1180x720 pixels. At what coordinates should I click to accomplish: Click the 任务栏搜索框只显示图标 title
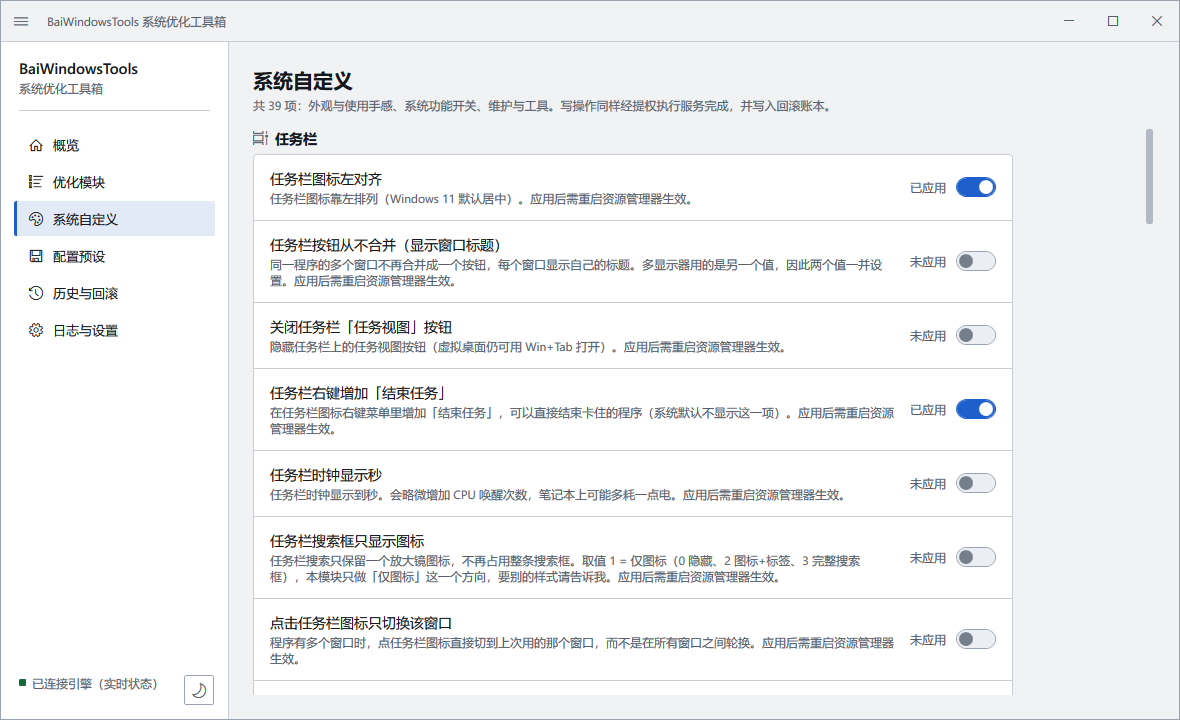tap(347, 541)
